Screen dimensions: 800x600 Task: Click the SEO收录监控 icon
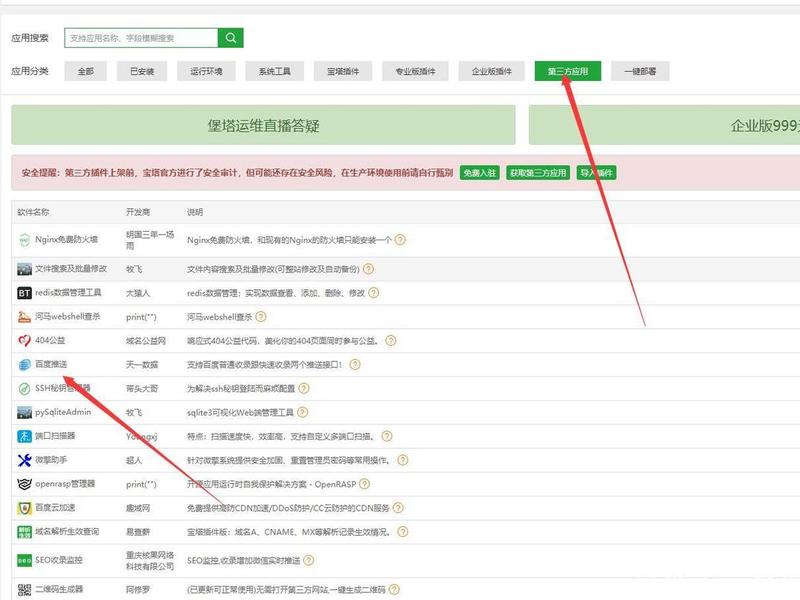(x=24, y=561)
